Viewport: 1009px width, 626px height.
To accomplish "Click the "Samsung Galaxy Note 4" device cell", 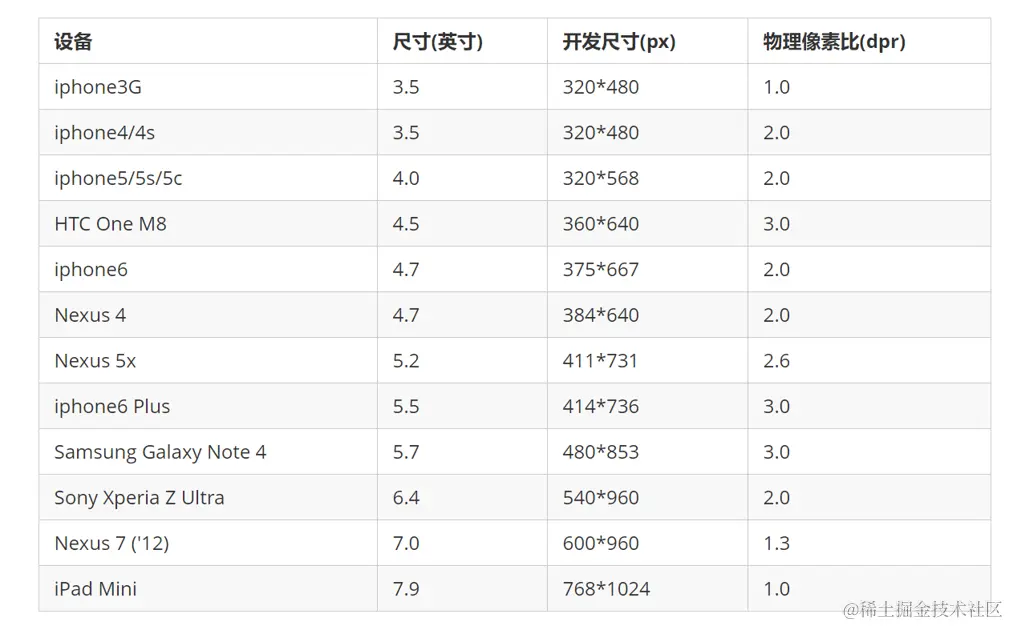I will click(208, 452).
